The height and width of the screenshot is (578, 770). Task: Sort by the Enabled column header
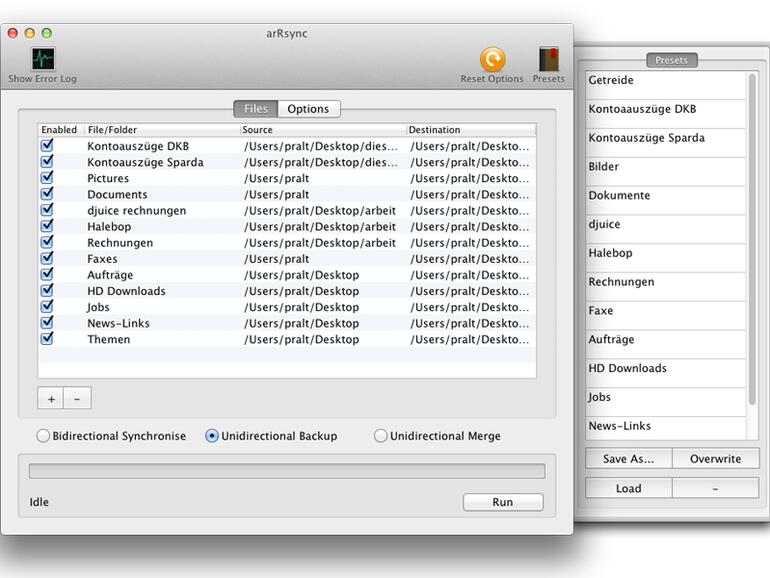coord(59,130)
